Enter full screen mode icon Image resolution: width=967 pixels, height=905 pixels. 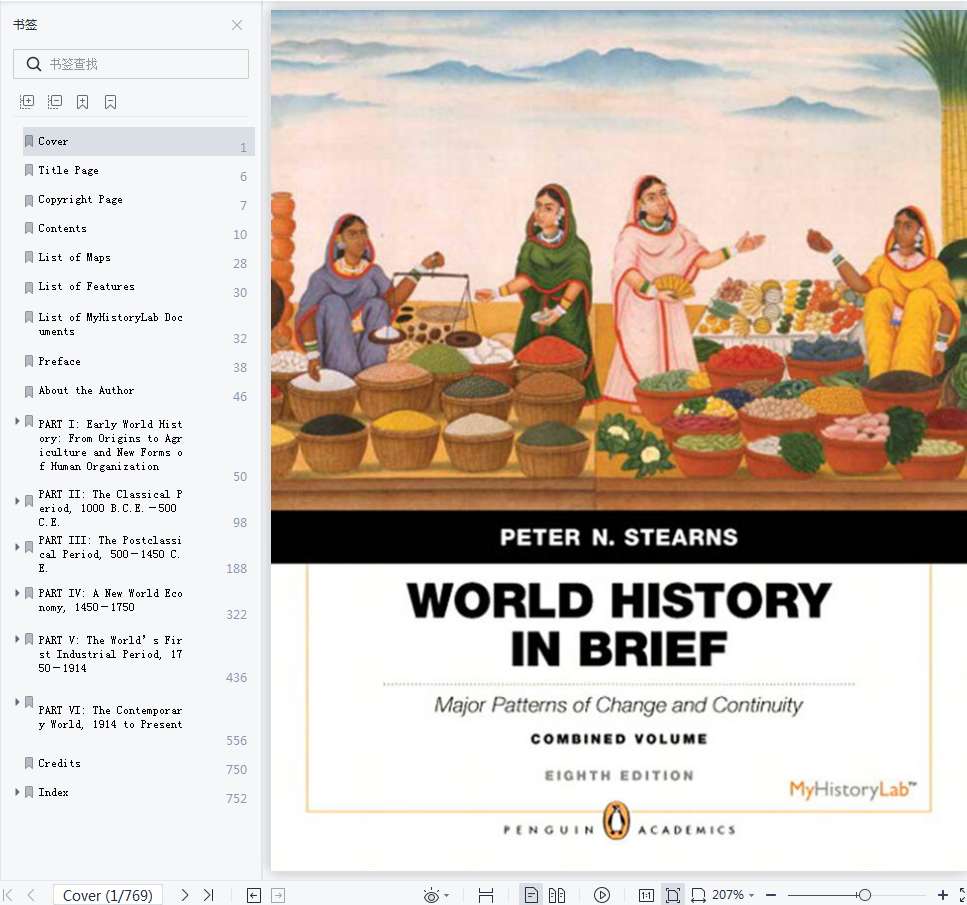[x=963, y=895]
